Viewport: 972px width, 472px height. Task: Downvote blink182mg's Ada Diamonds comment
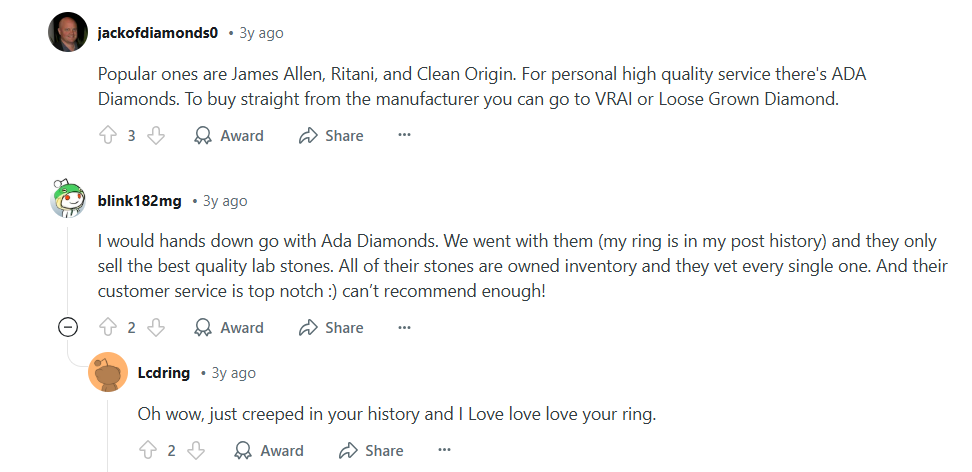(x=155, y=328)
